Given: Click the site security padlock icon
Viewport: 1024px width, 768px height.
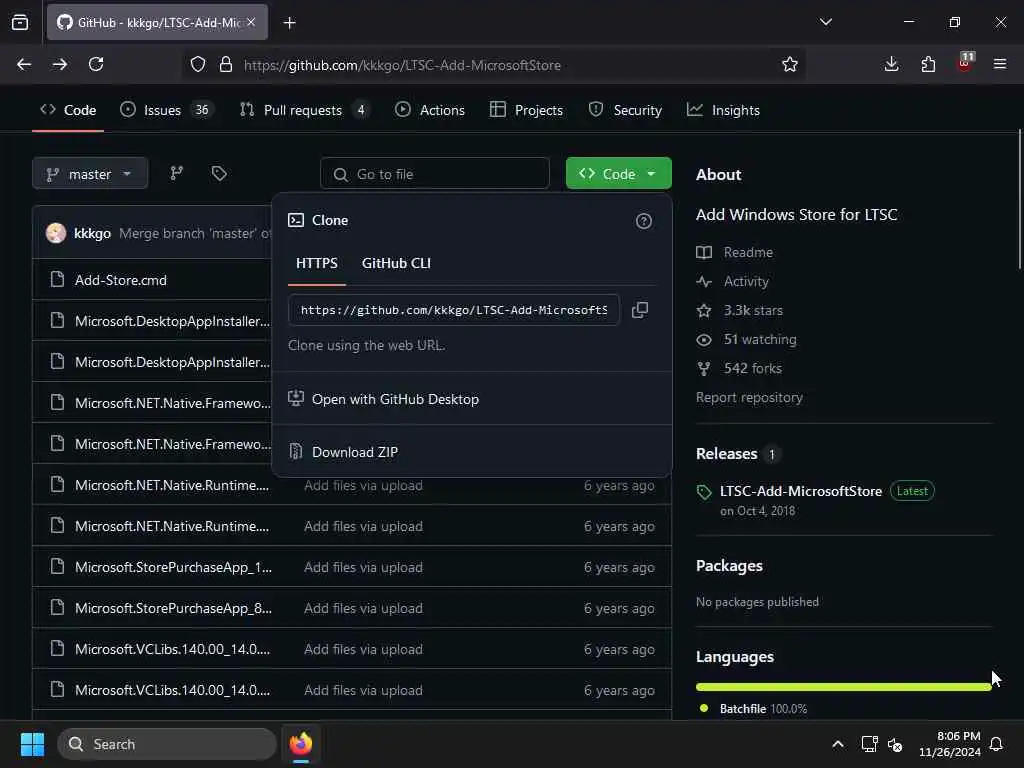Looking at the screenshot, I should click(x=226, y=65).
